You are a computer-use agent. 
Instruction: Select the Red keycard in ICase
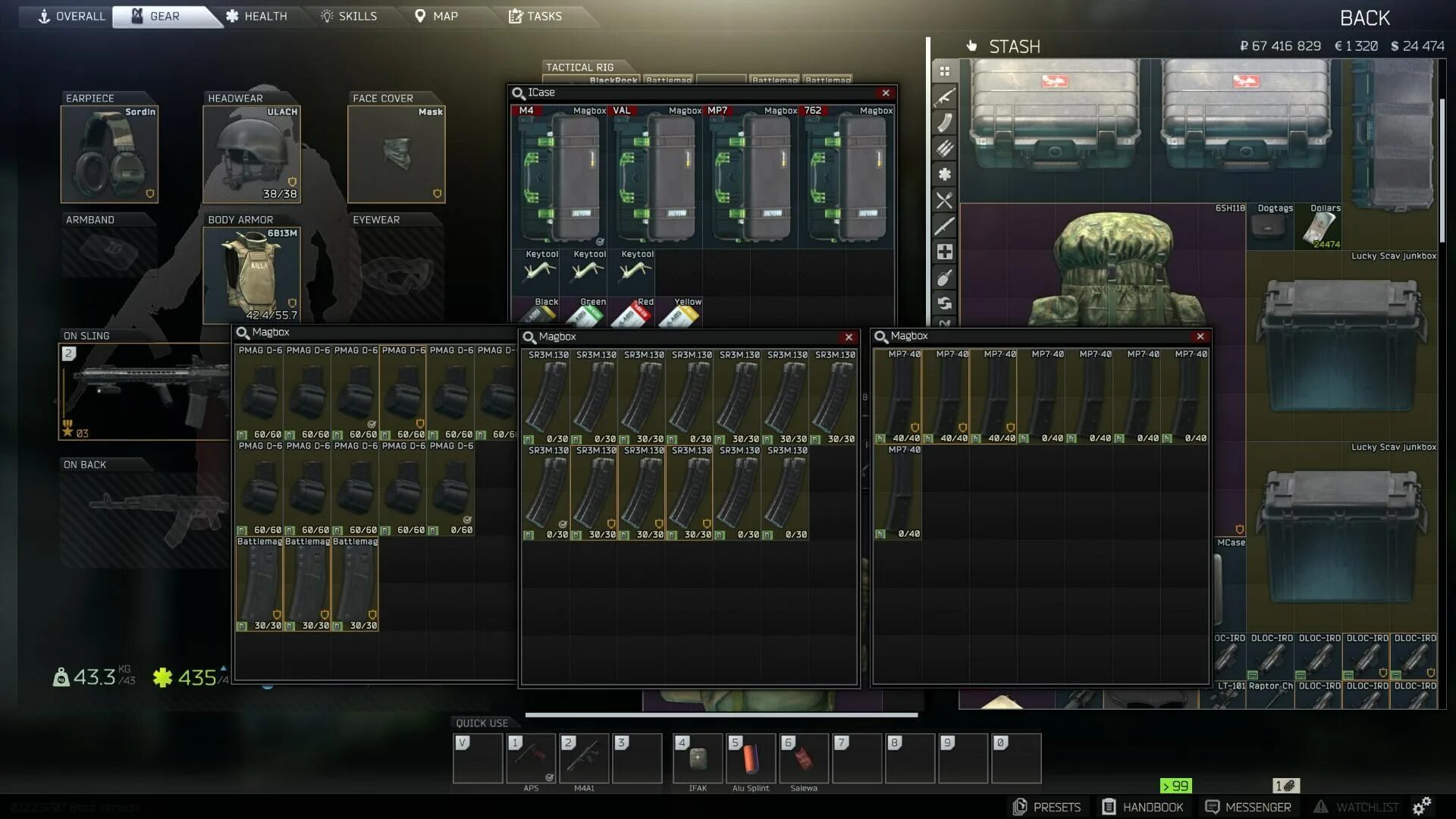[x=632, y=312]
